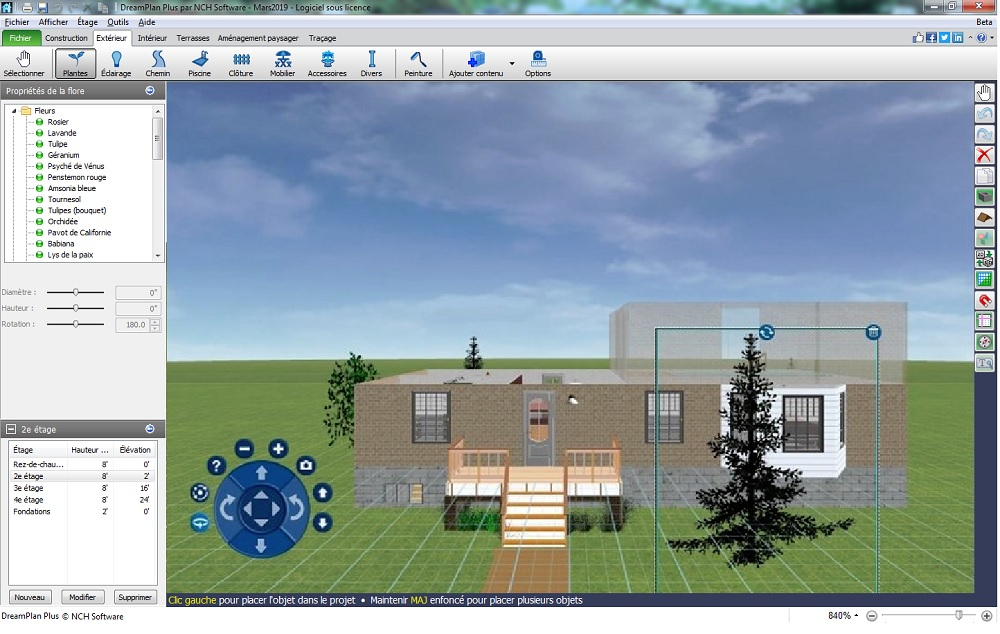Collapse the Fleurs folder in the tree
1000x634 pixels.
[x=15, y=111]
